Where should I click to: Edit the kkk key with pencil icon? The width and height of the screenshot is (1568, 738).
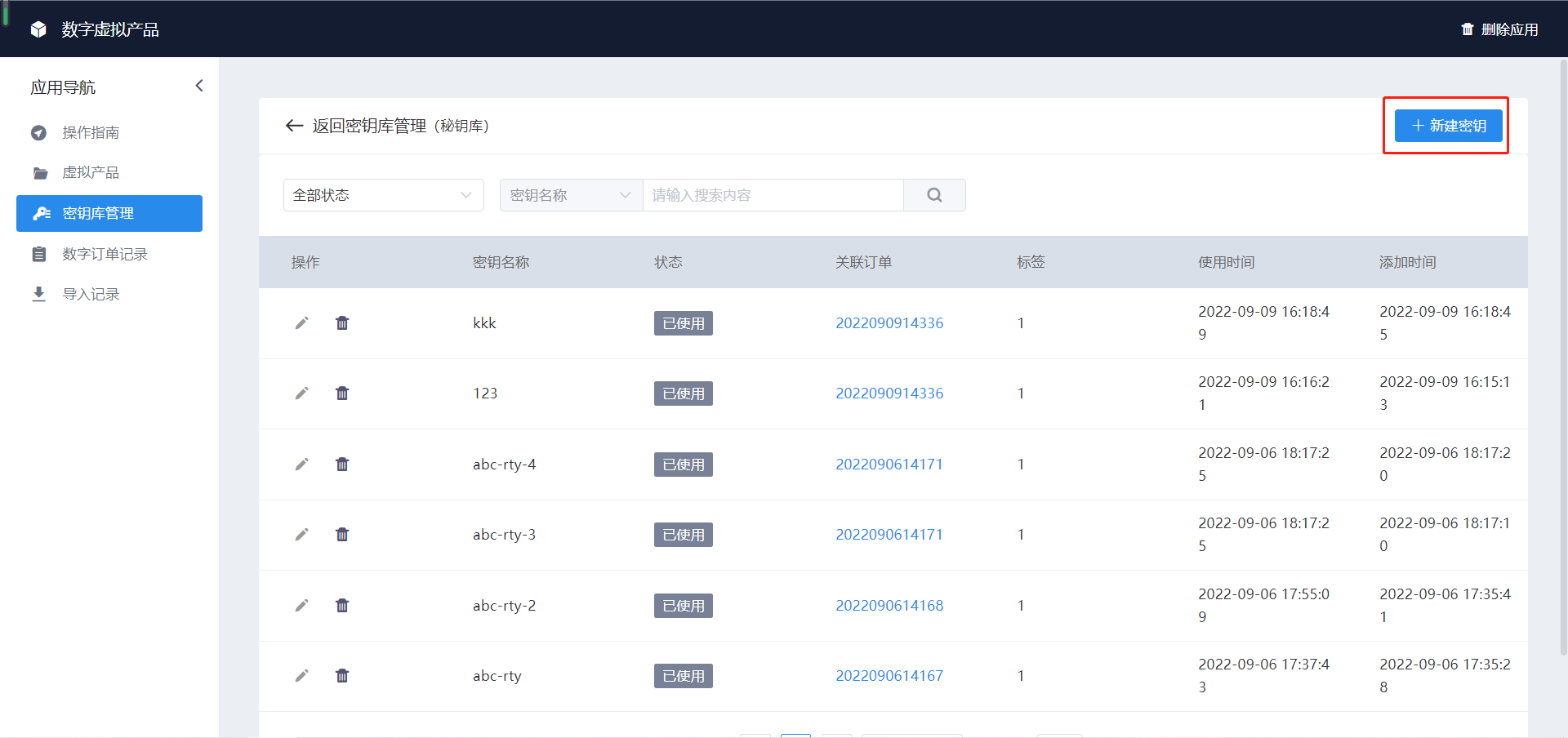[301, 323]
